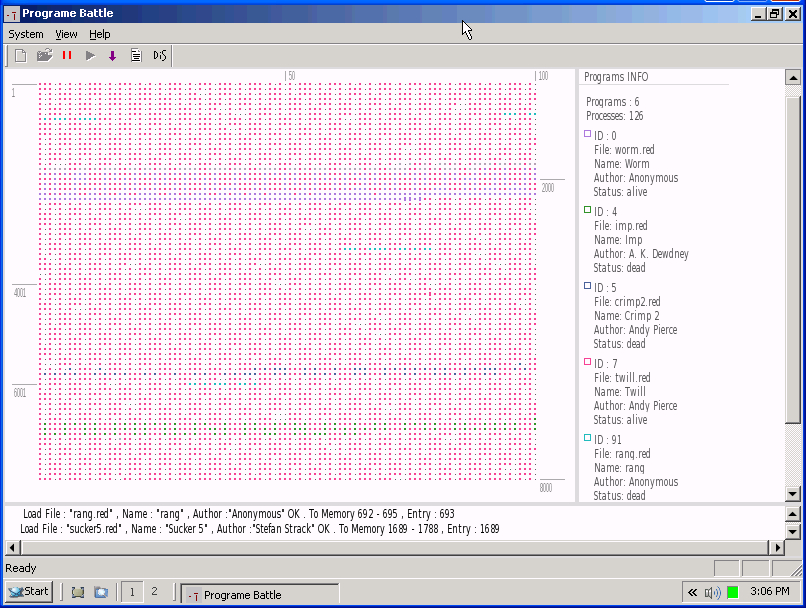
Task: Click the horizontal scrollbar thumb in log pane
Action: pos(394,548)
